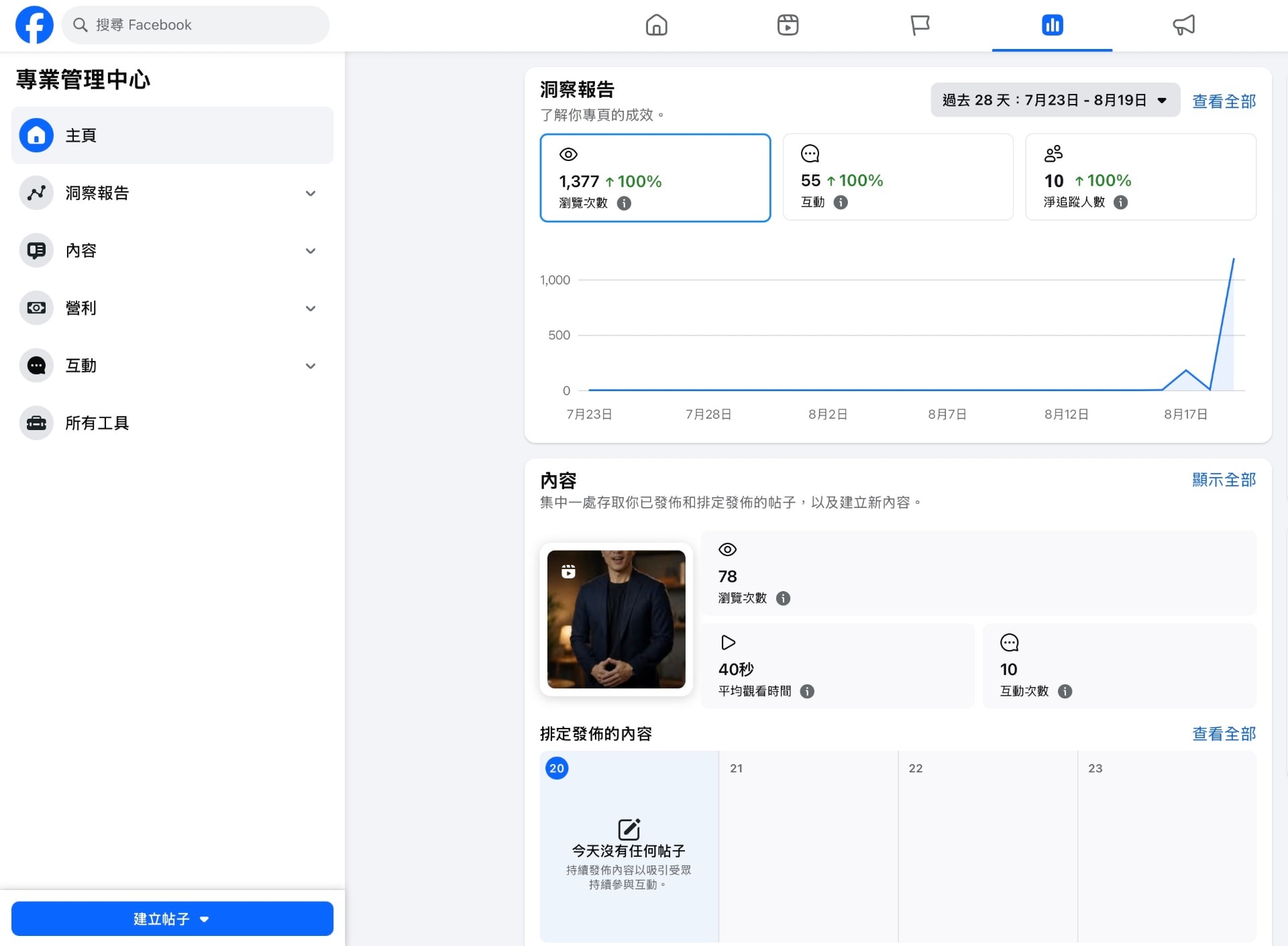Click info icon beside 平均觀看時間
The height and width of the screenshot is (946, 1288).
807,691
